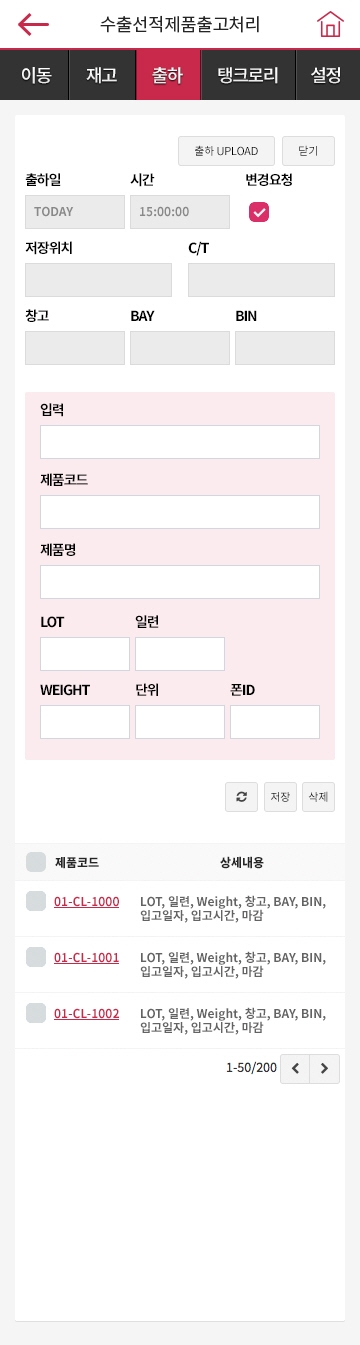
Task: Click the 출하 UPLOAD button
Action: [x=226, y=151]
